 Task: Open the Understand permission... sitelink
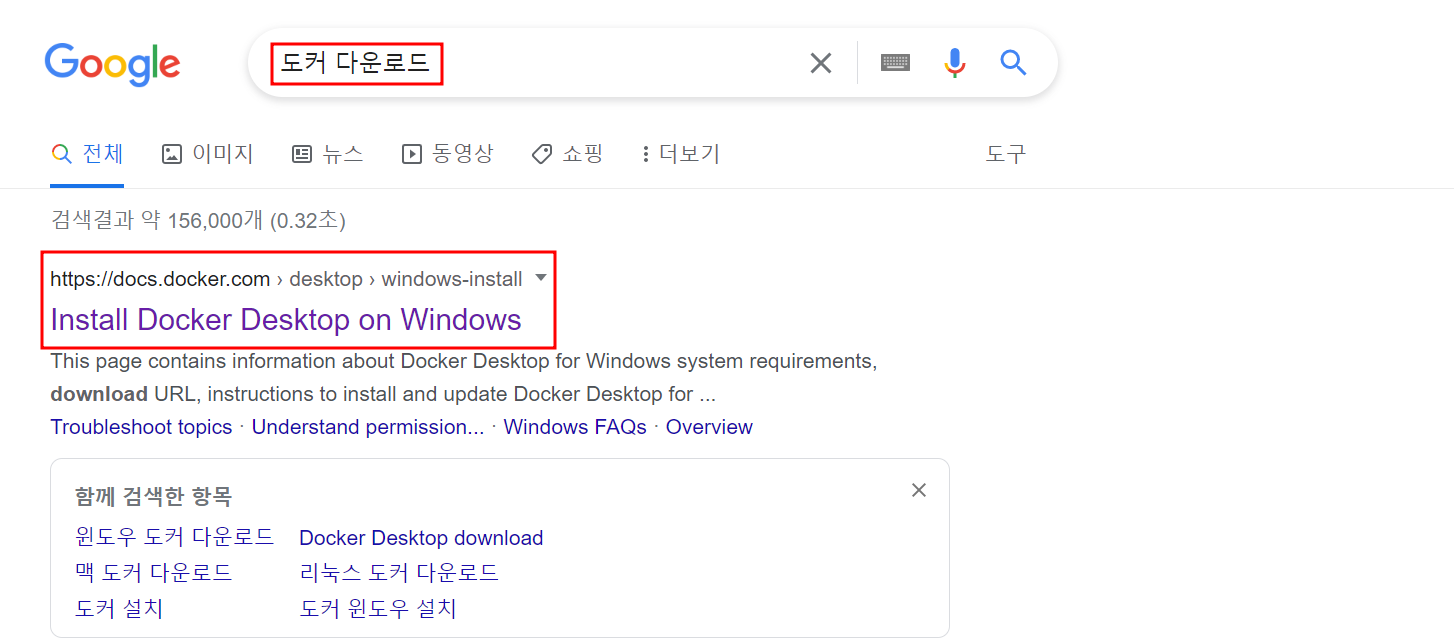pos(368,427)
